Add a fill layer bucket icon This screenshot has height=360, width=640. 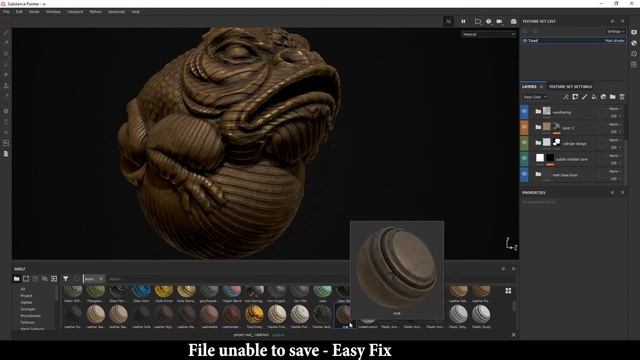[594, 97]
